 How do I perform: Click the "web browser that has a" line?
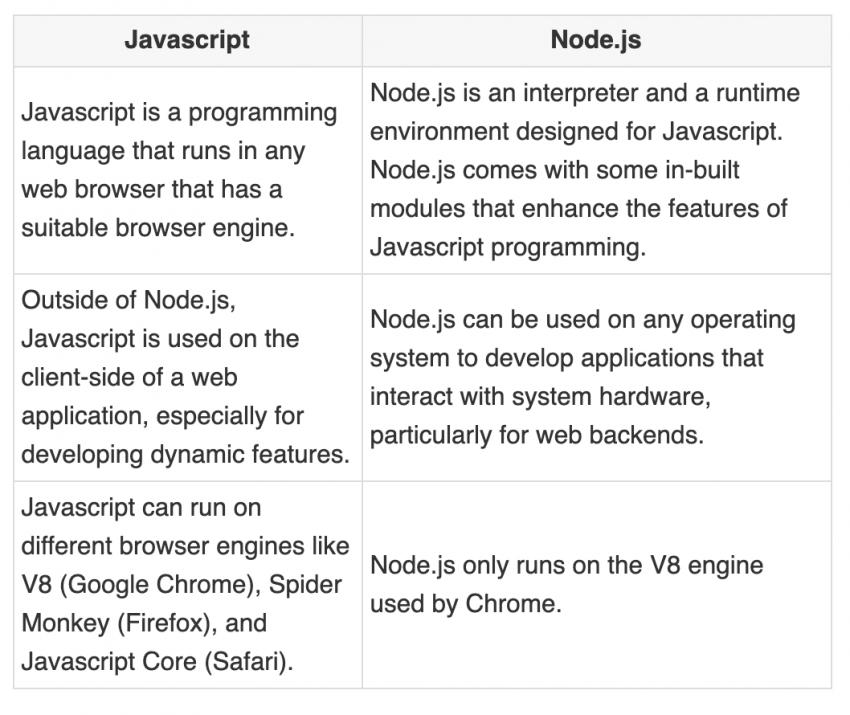(x=151, y=189)
